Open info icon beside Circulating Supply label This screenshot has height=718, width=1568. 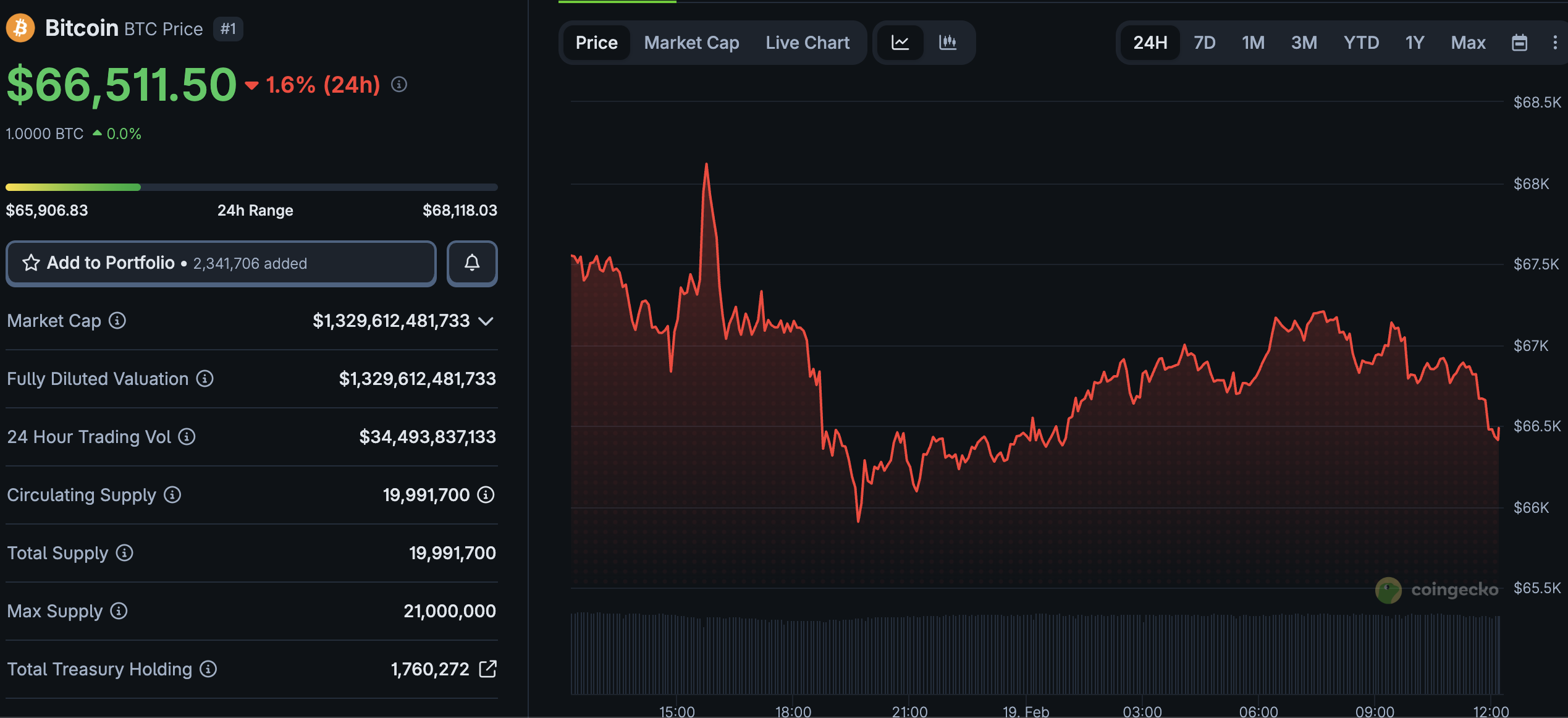172,495
